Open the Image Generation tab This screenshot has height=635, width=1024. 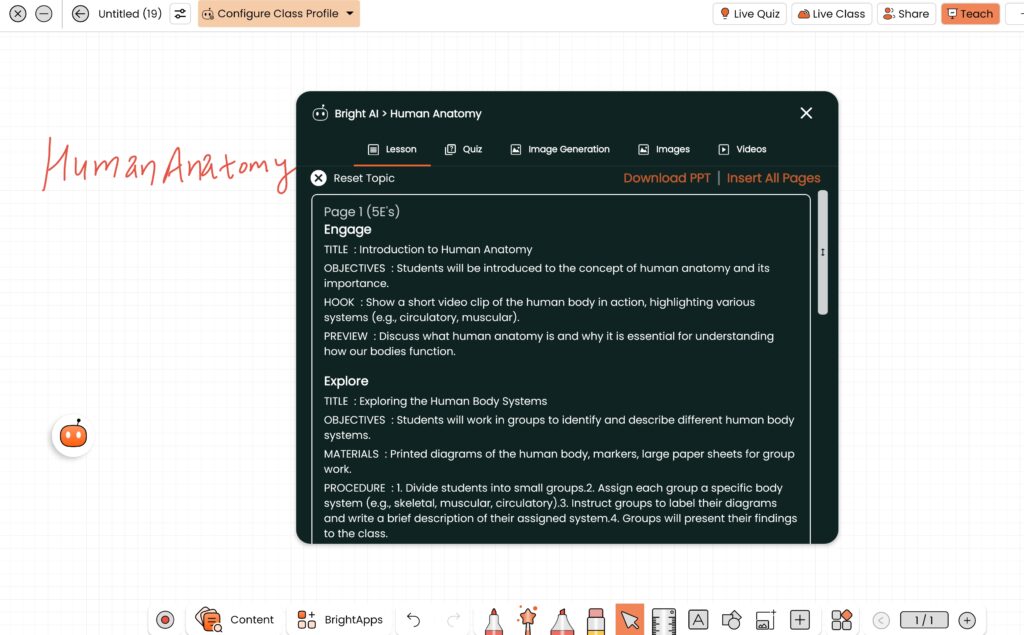pyautogui.click(x=559, y=149)
